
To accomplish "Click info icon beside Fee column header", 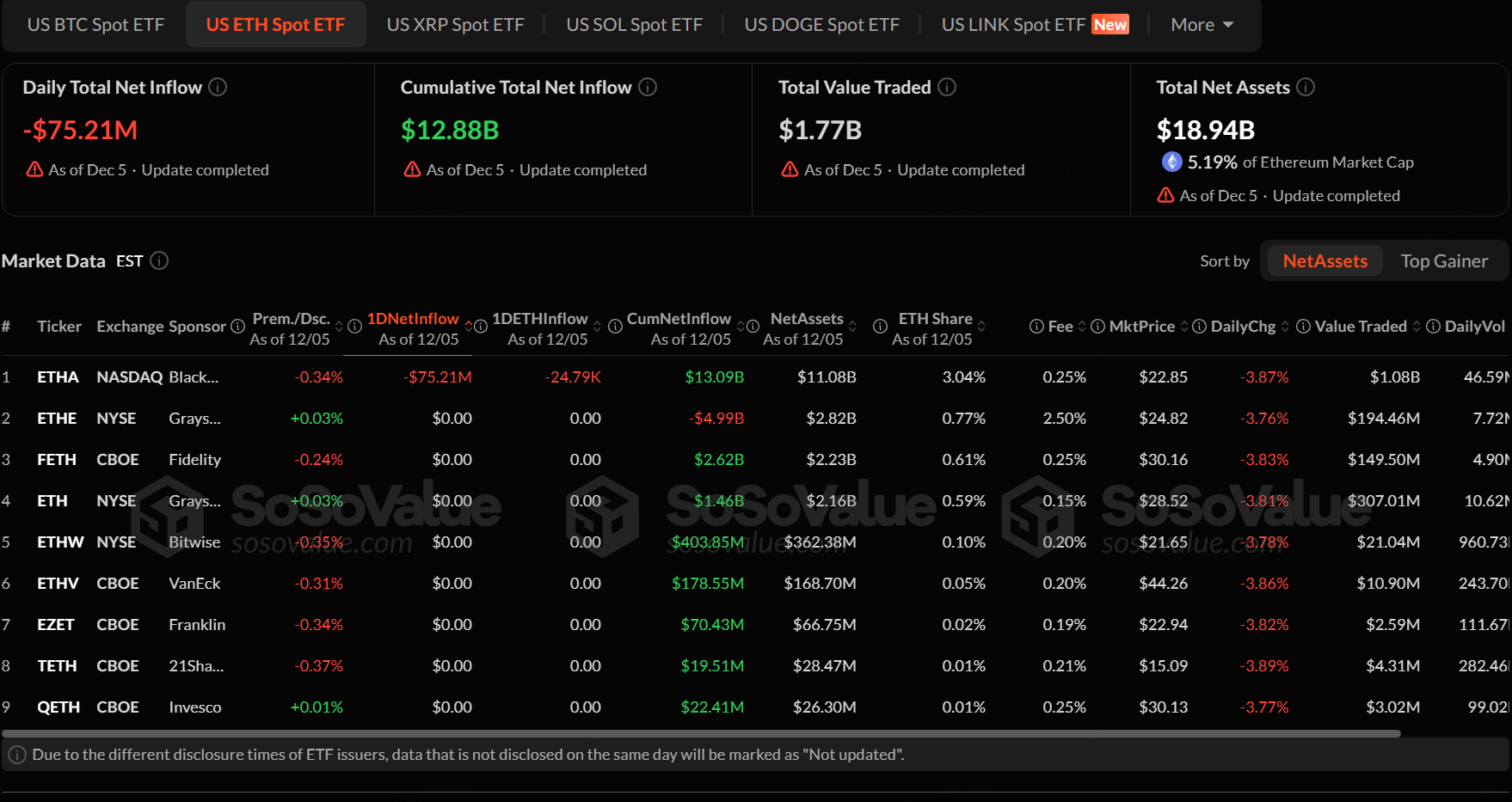I will [x=1036, y=327].
